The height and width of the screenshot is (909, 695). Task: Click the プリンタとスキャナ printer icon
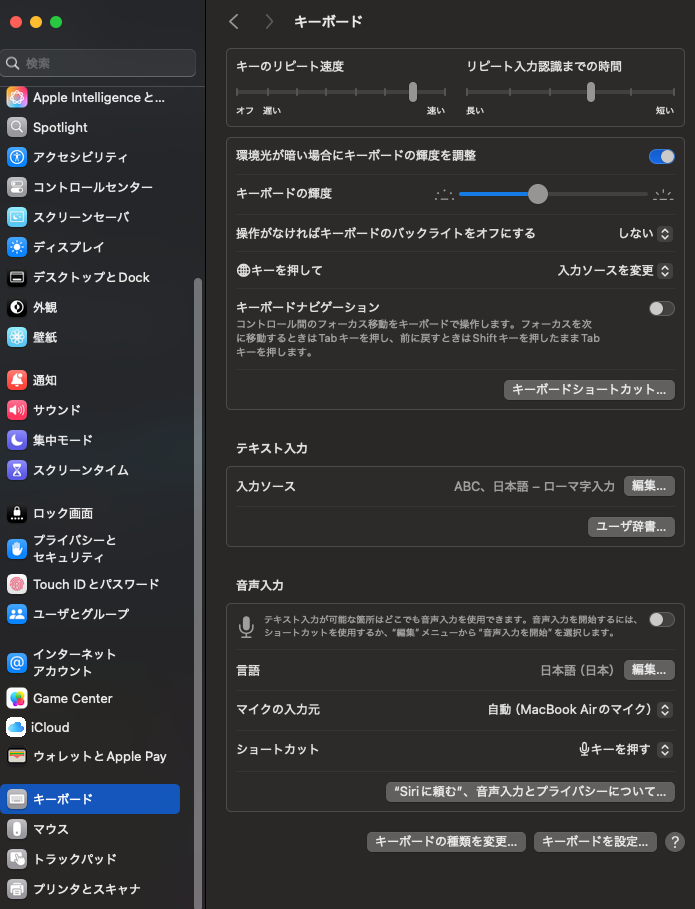point(17,889)
